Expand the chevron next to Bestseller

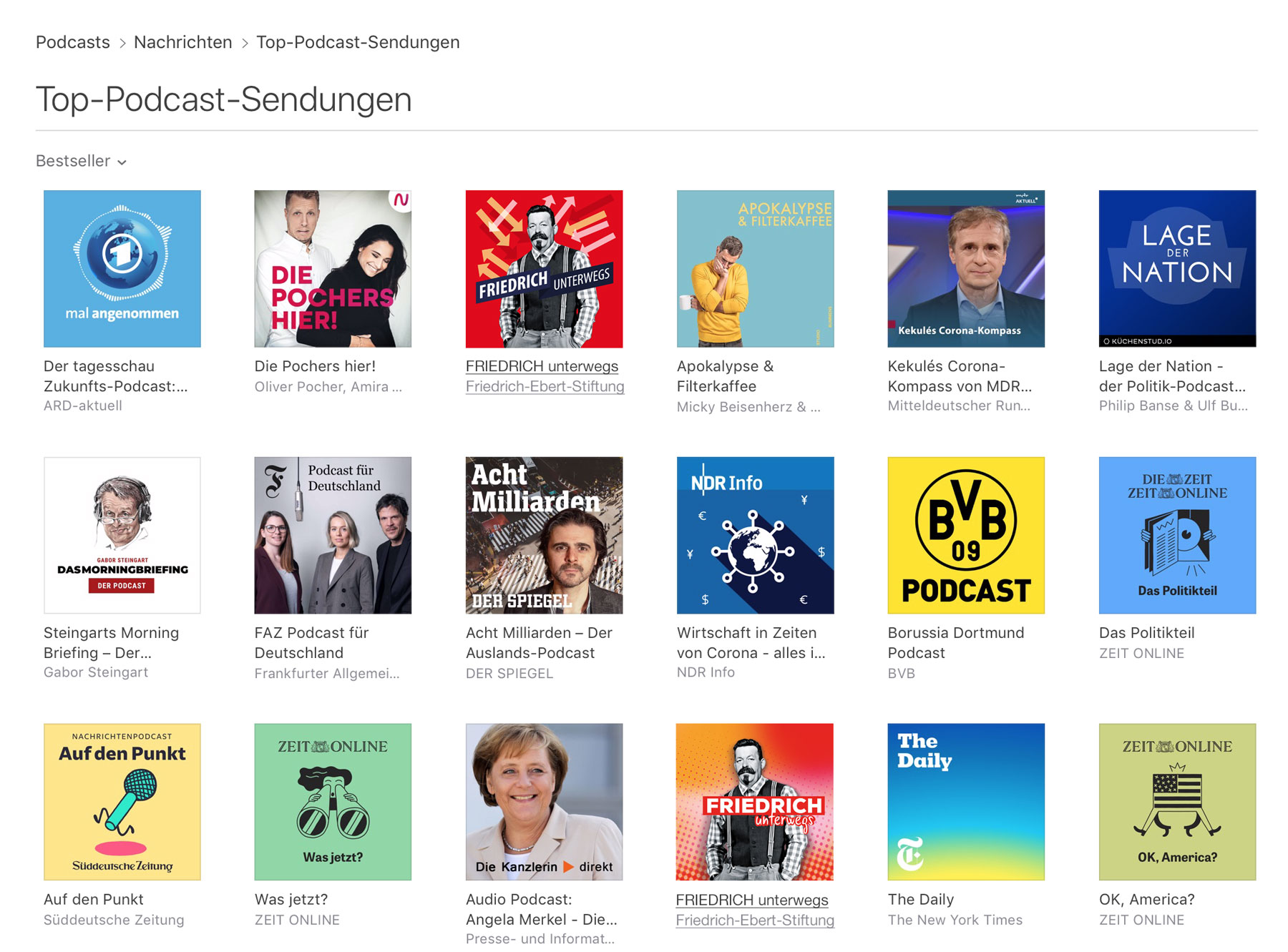coord(122,162)
